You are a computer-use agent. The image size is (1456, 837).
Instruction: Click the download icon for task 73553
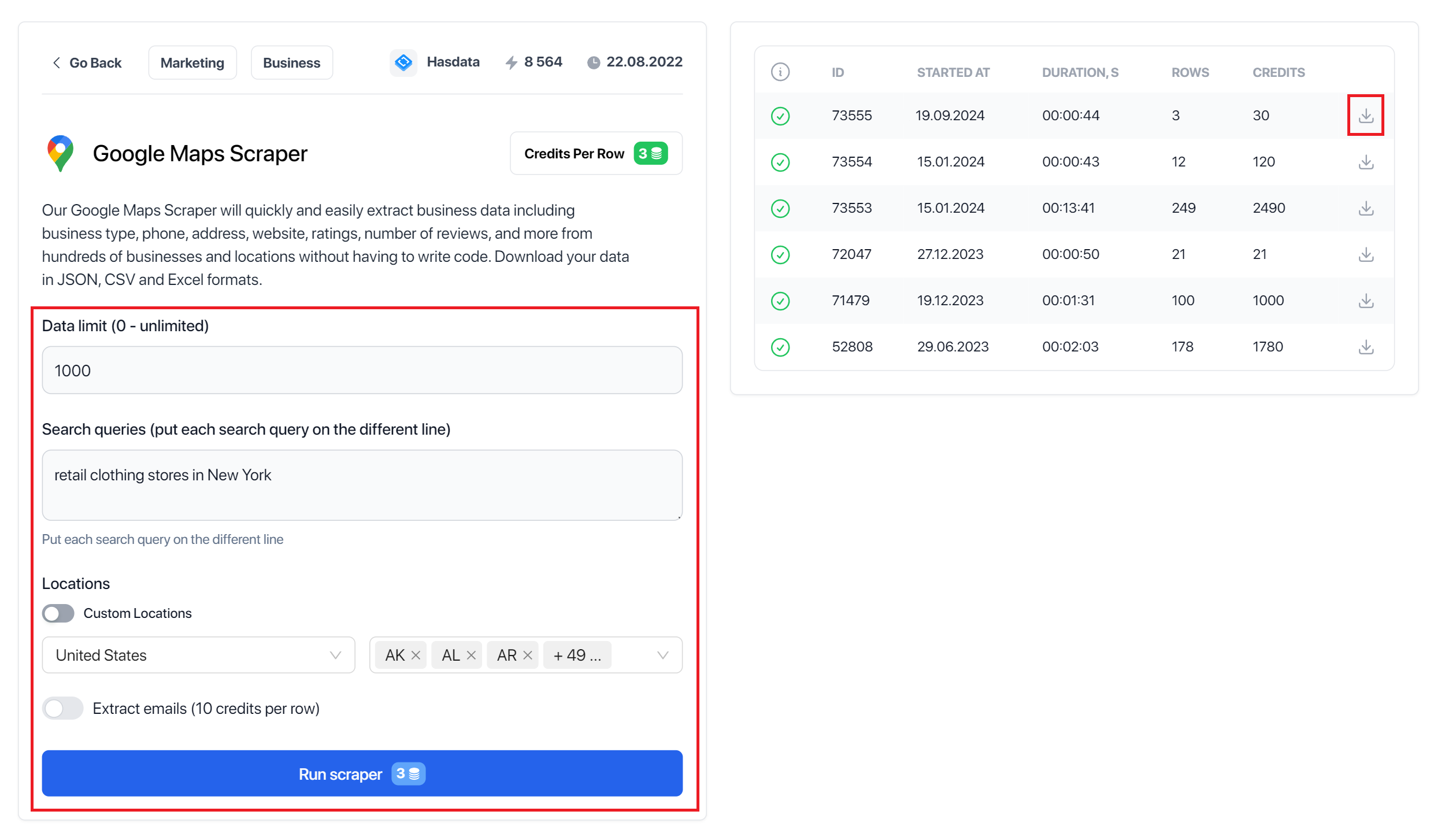pyautogui.click(x=1365, y=207)
